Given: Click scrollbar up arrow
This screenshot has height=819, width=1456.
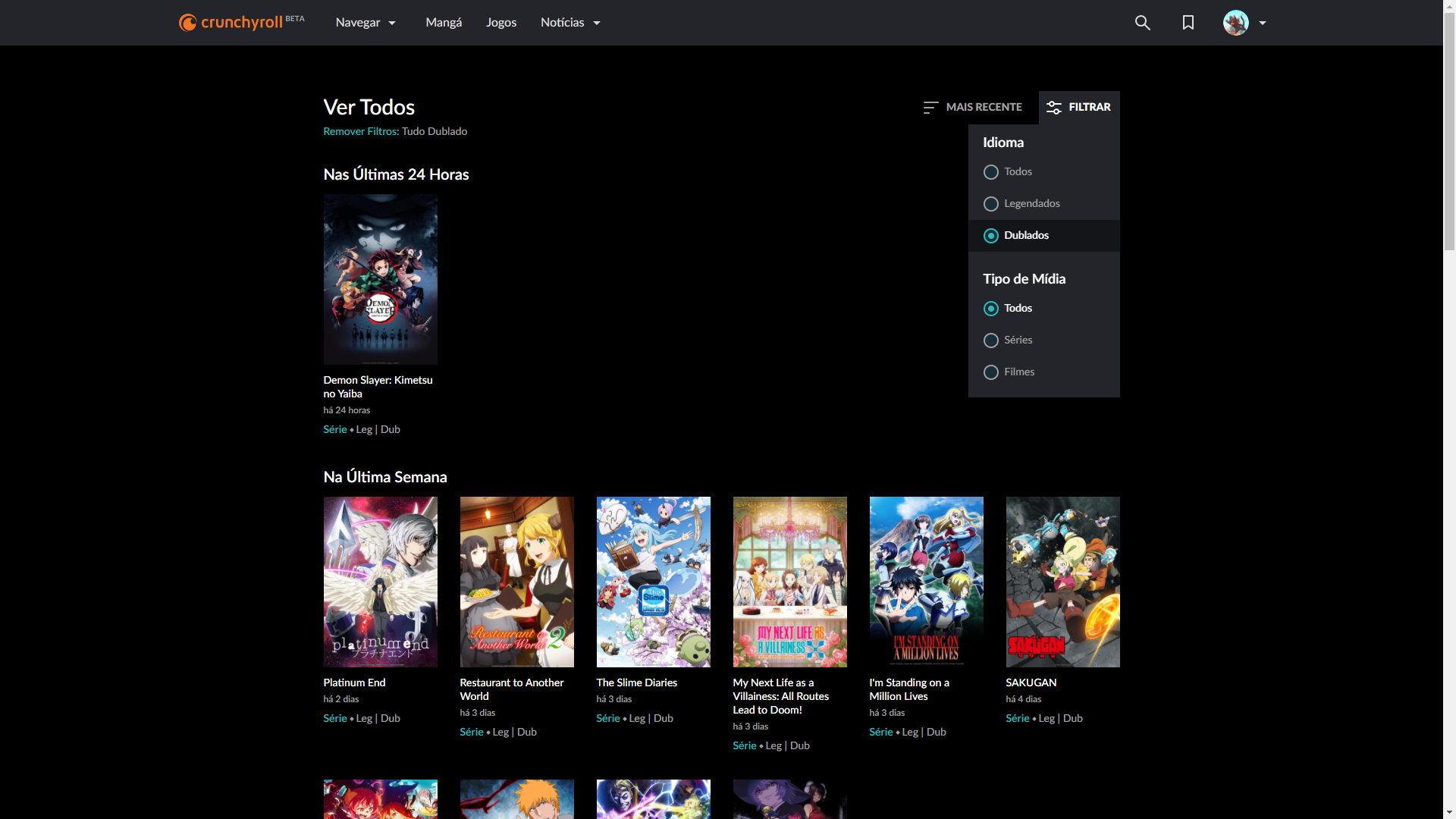Looking at the screenshot, I should [1449, 5].
